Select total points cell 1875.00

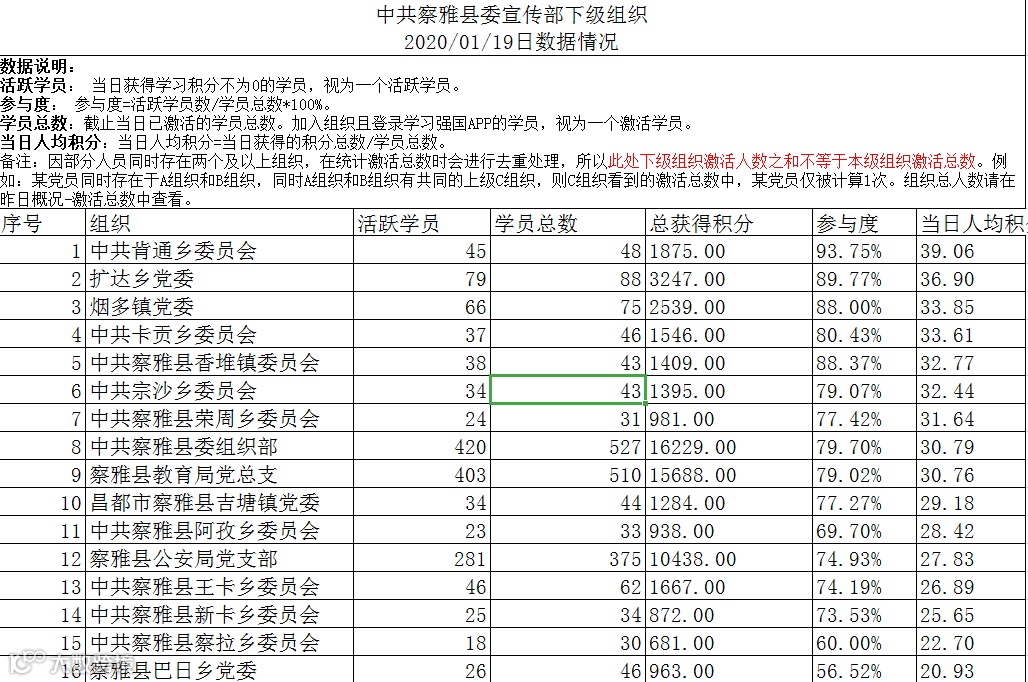[729, 251]
